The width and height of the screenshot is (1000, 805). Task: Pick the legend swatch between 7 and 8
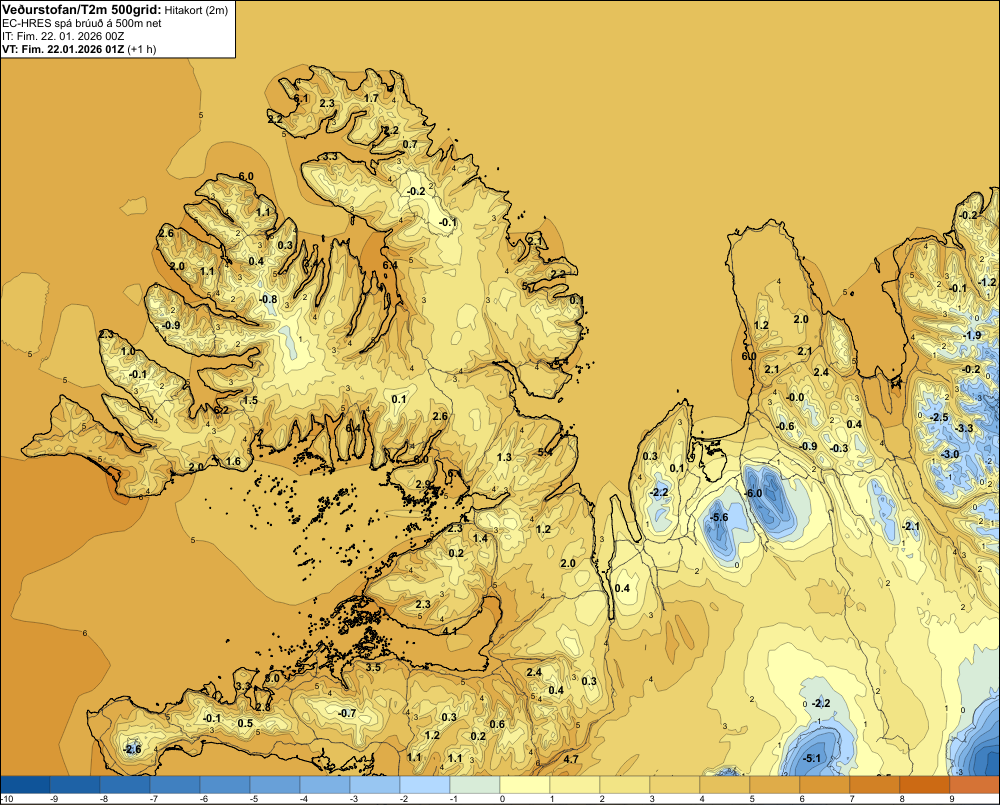[874, 785]
